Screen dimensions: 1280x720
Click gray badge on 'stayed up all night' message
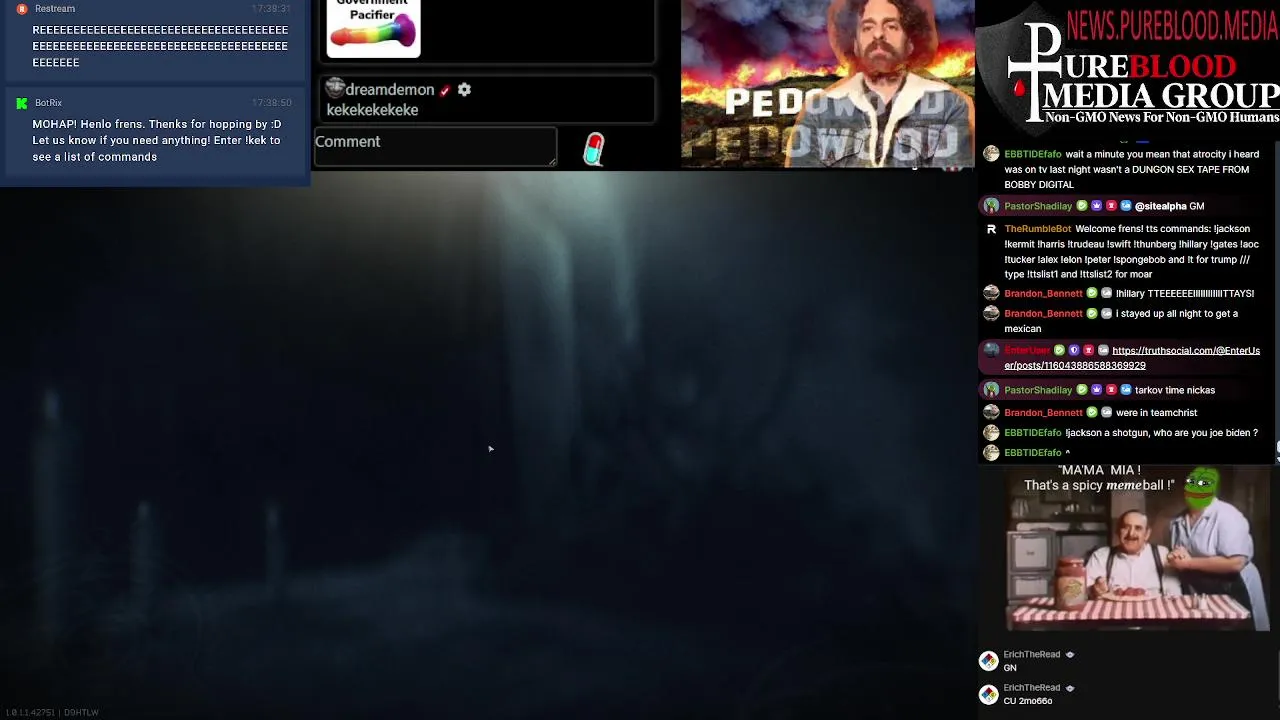click(1107, 314)
